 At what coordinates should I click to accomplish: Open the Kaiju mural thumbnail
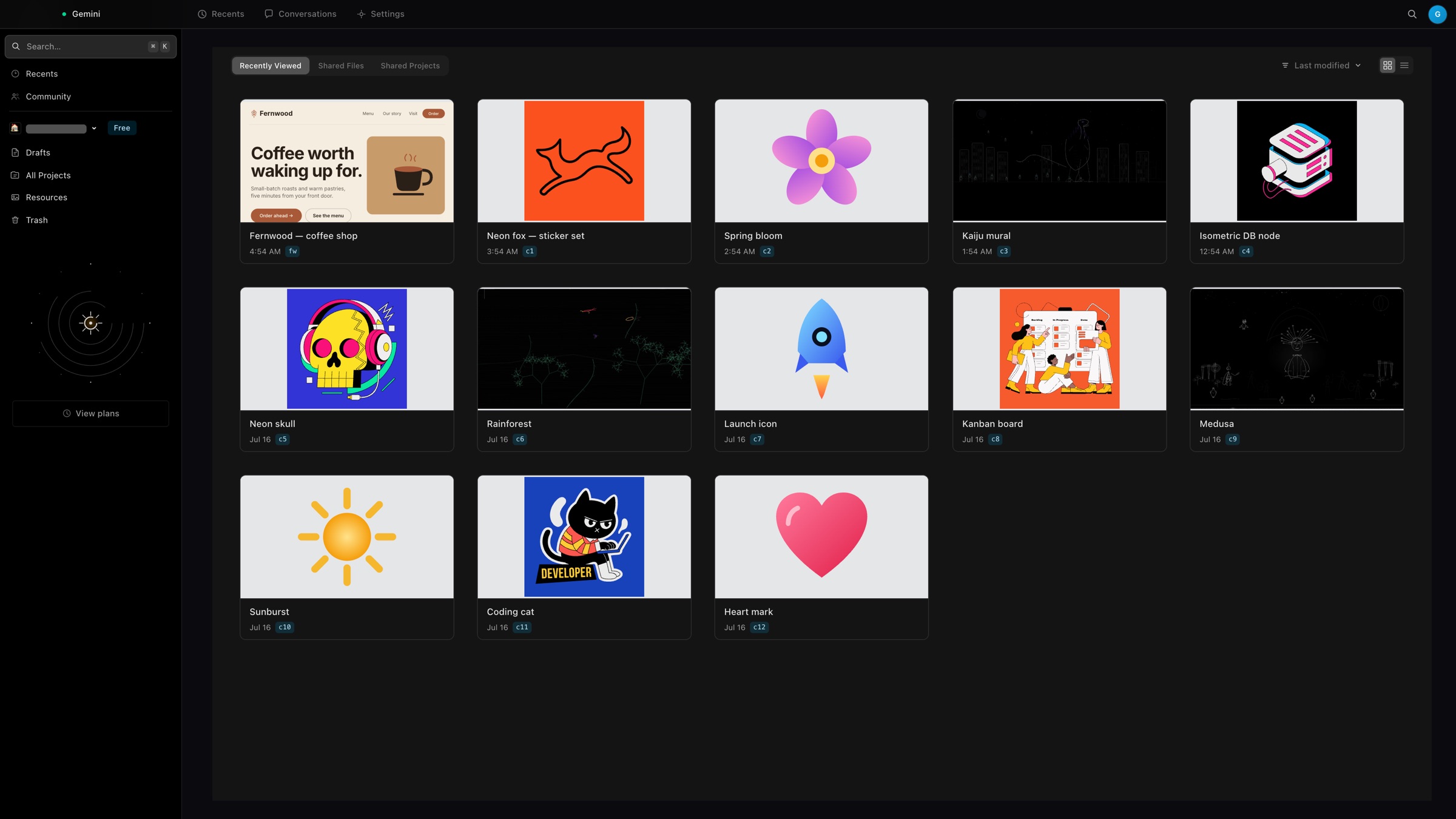click(x=1059, y=161)
